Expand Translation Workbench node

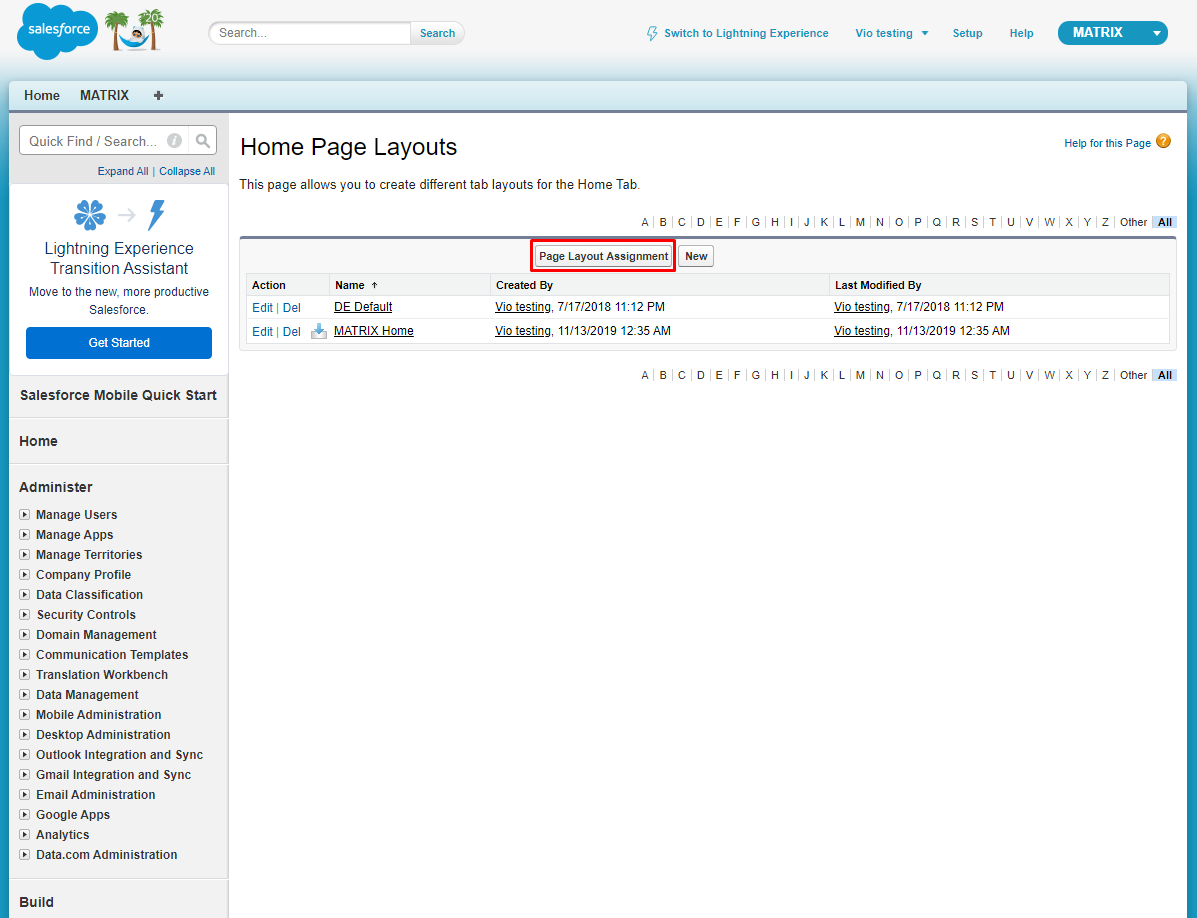coord(24,675)
